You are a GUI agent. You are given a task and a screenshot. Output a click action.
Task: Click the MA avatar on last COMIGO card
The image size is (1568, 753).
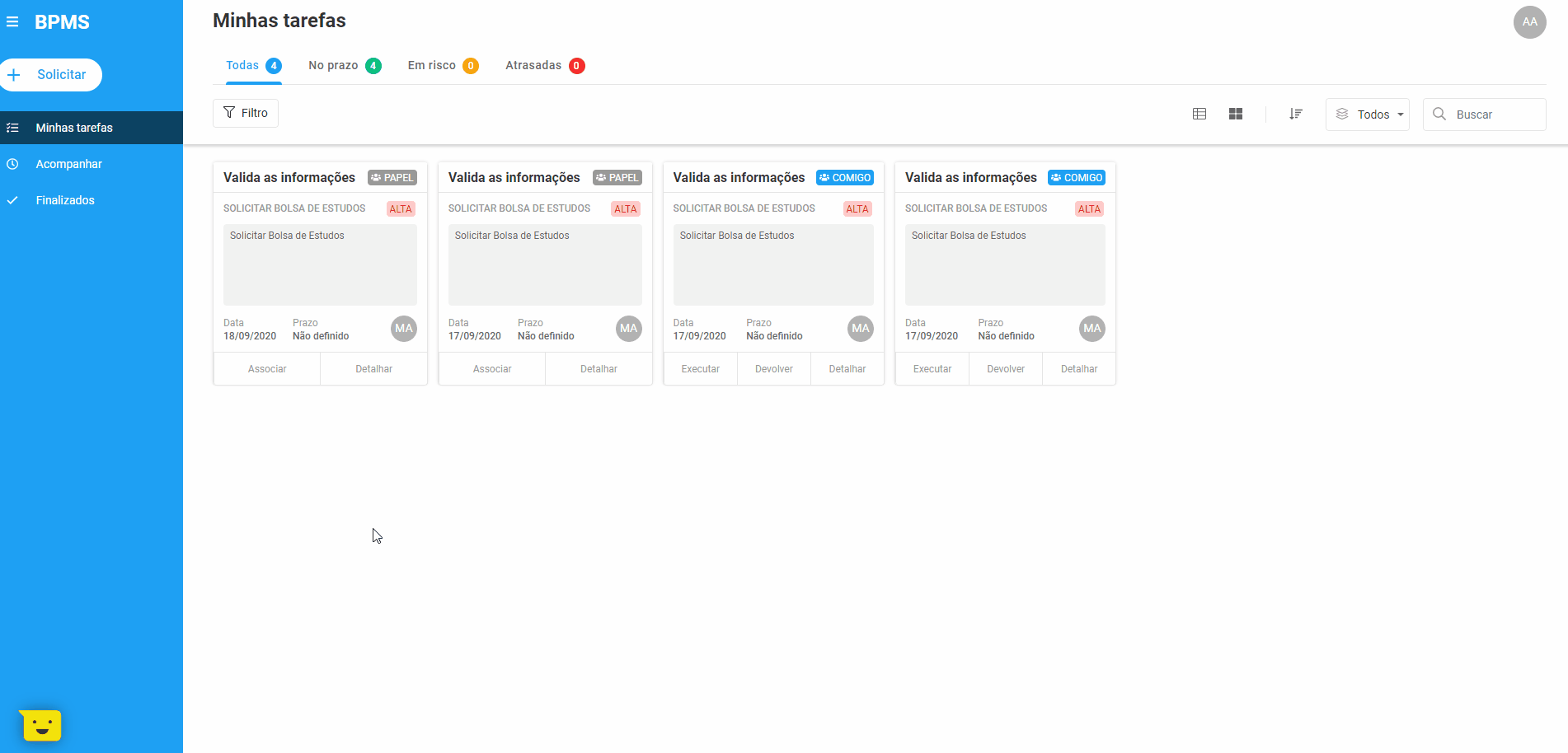pyautogui.click(x=1092, y=329)
